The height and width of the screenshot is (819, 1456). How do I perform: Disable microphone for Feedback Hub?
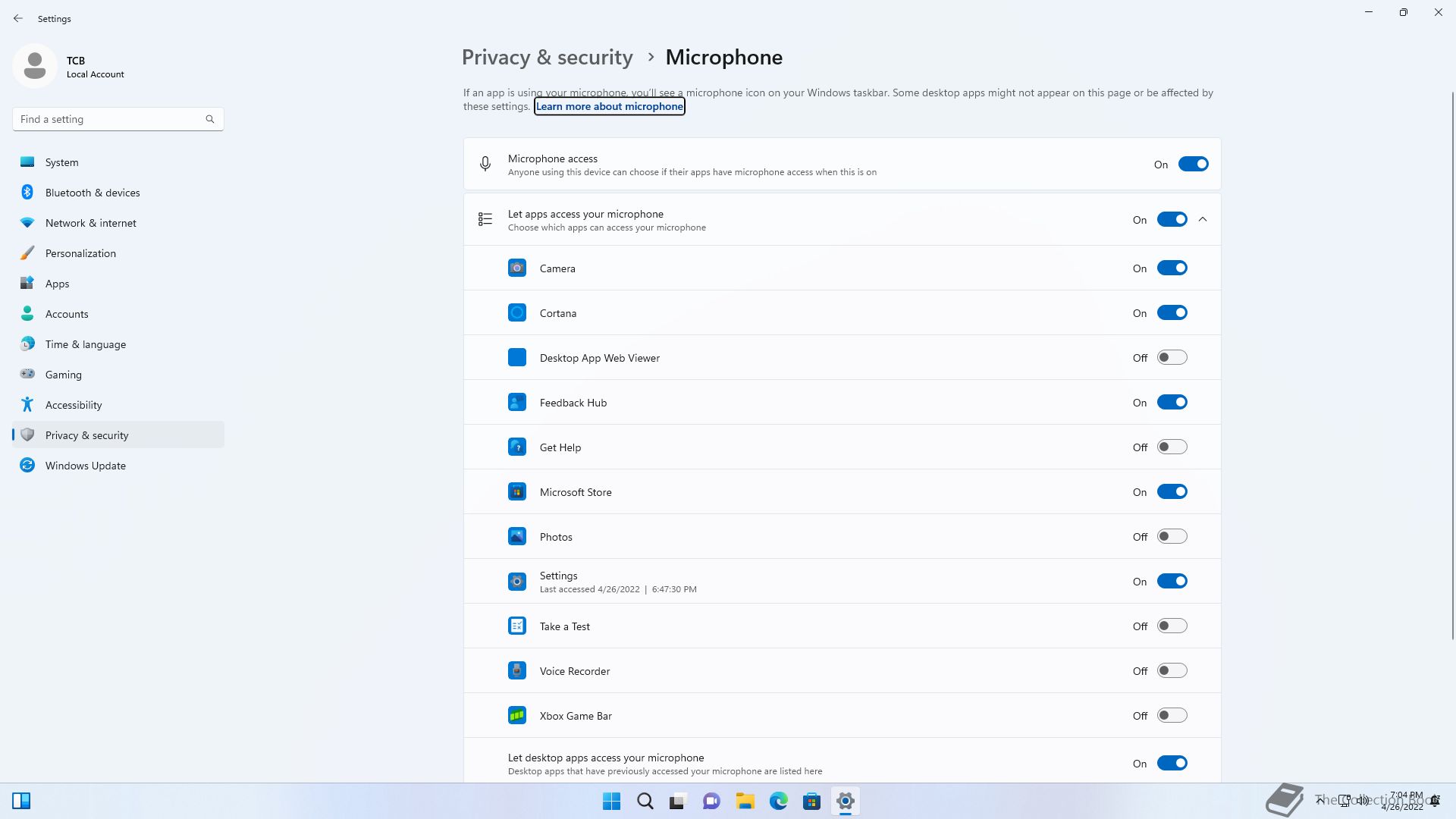click(1172, 403)
